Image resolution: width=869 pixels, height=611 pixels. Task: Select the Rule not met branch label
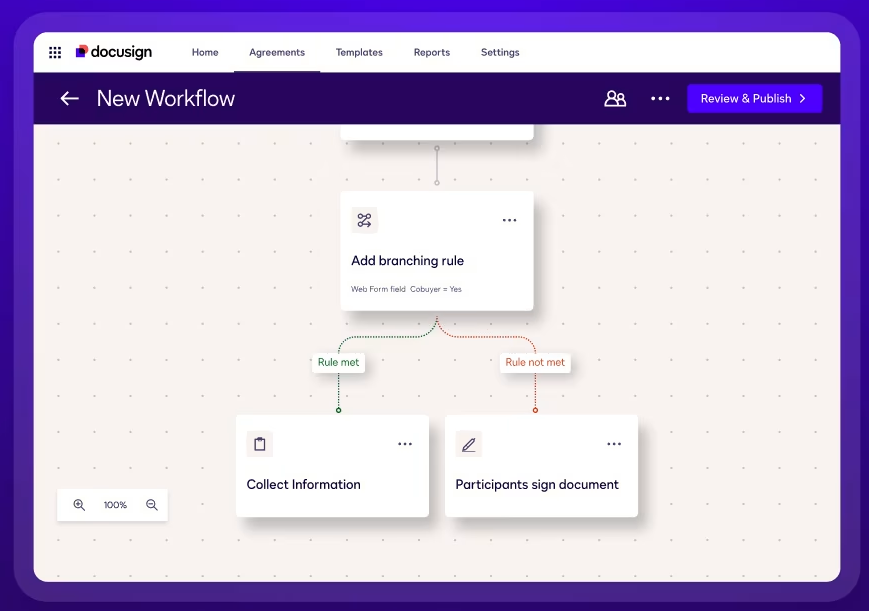pyautogui.click(x=535, y=362)
